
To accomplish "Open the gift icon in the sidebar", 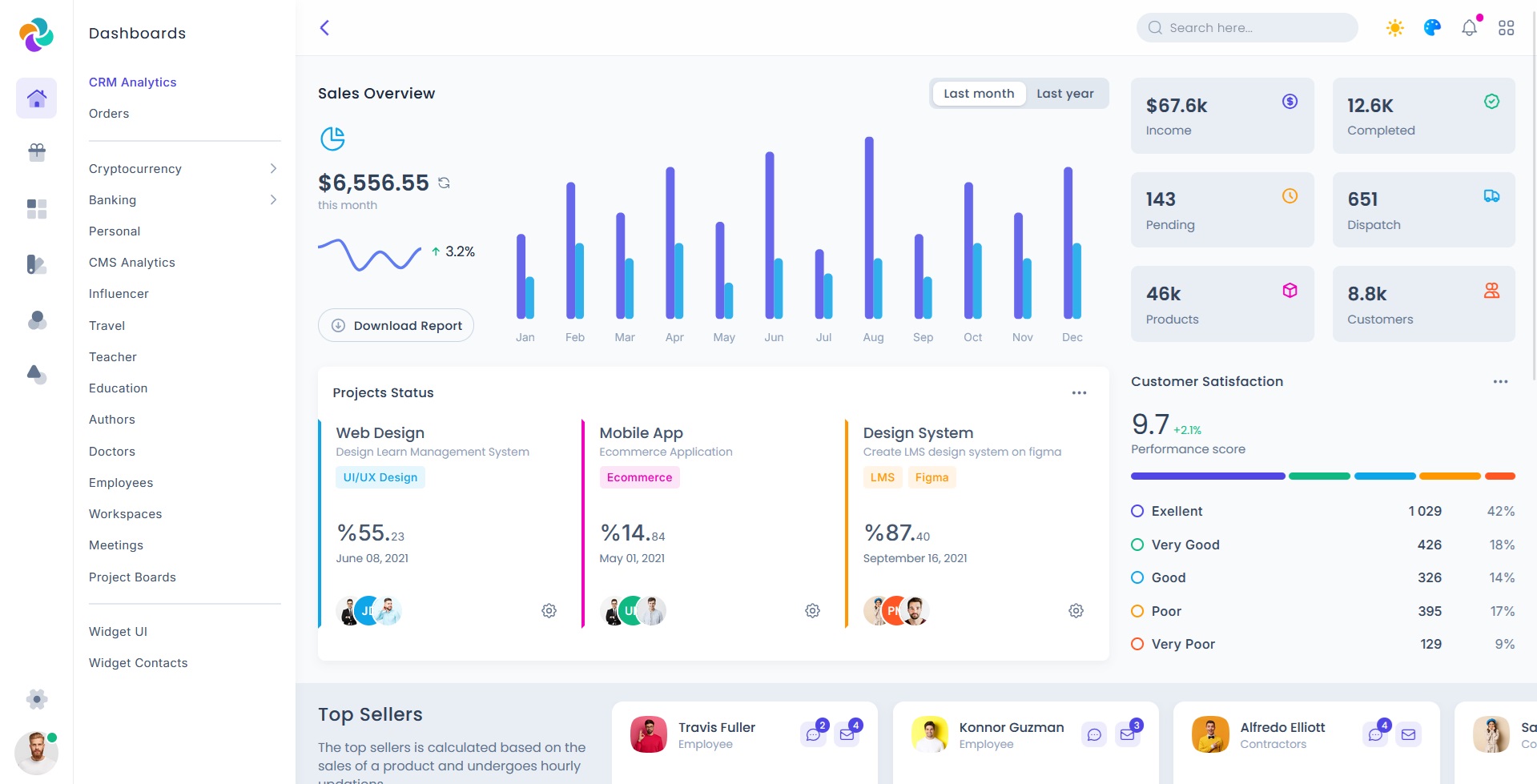I will pyautogui.click(x=36, y=152).
